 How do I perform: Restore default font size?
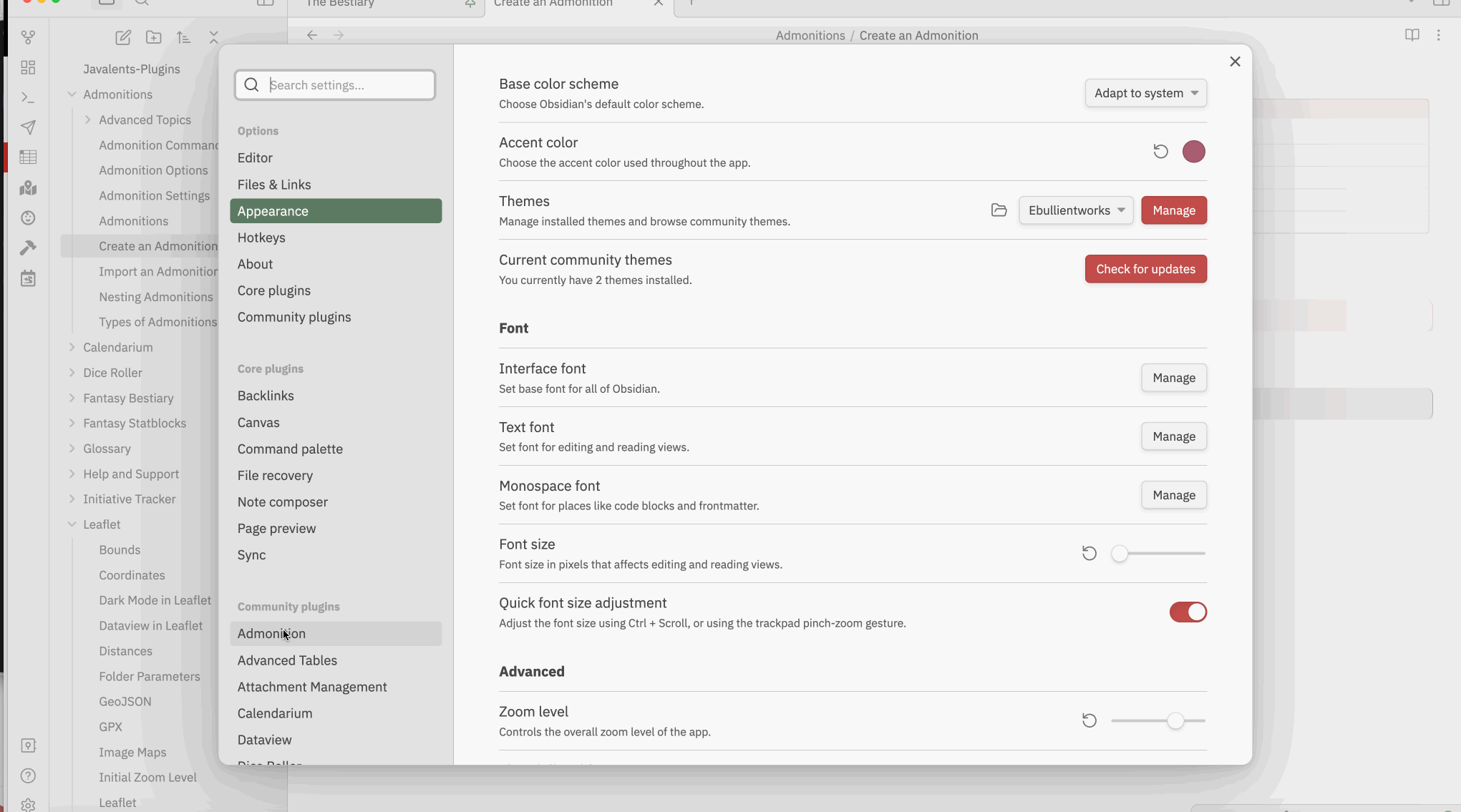pos(1089,554)
